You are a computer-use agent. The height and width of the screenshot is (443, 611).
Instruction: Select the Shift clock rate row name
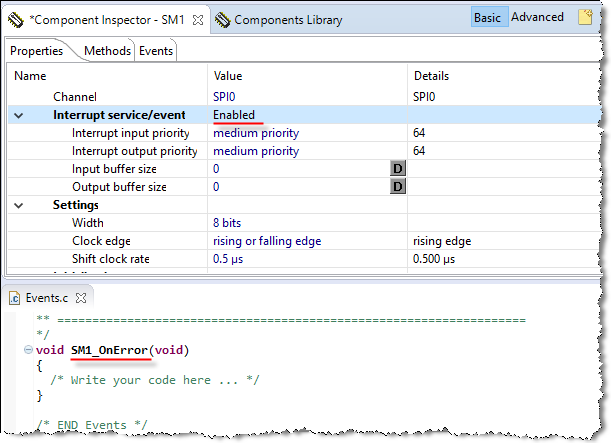111,259
